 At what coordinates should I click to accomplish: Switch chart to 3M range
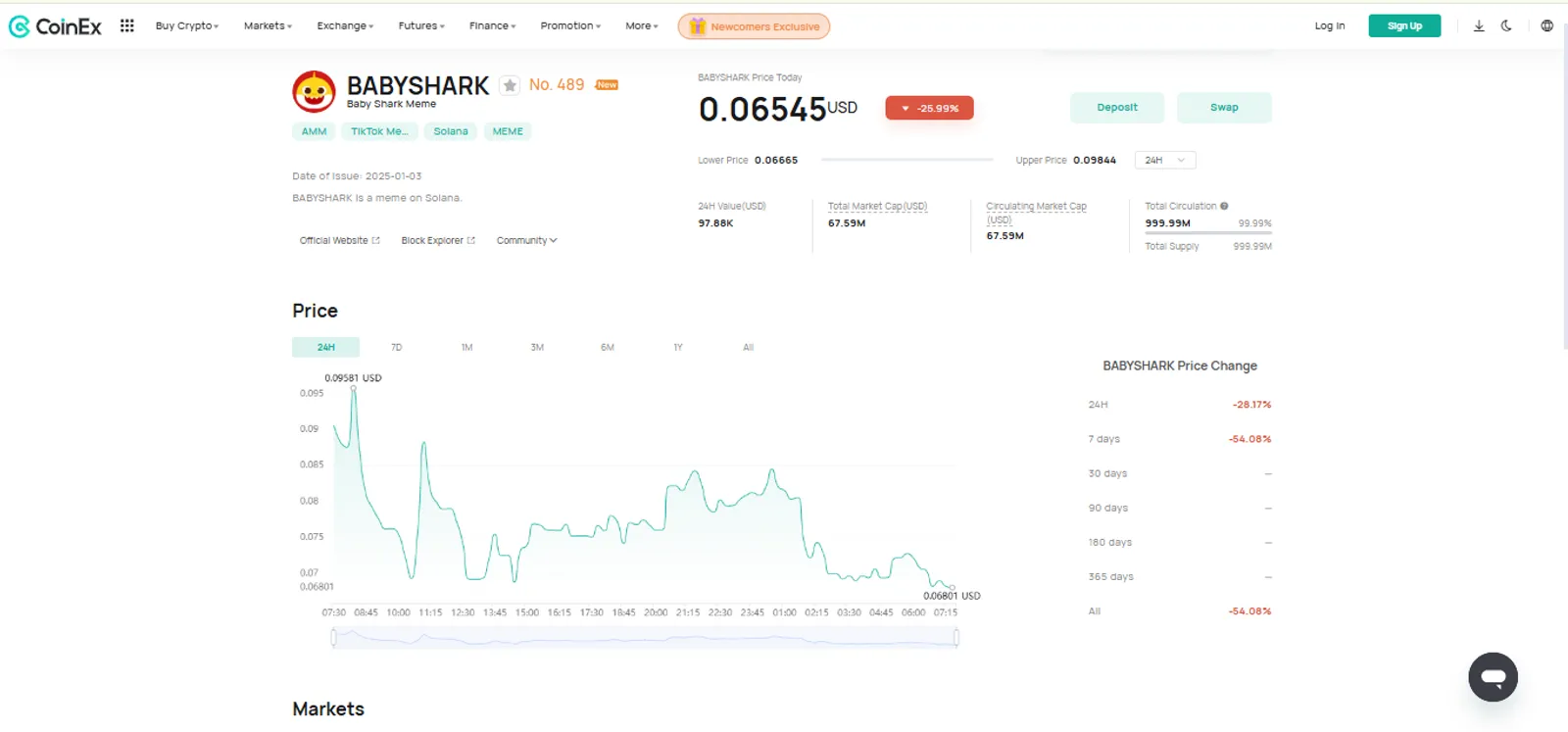tap(537, 347)
